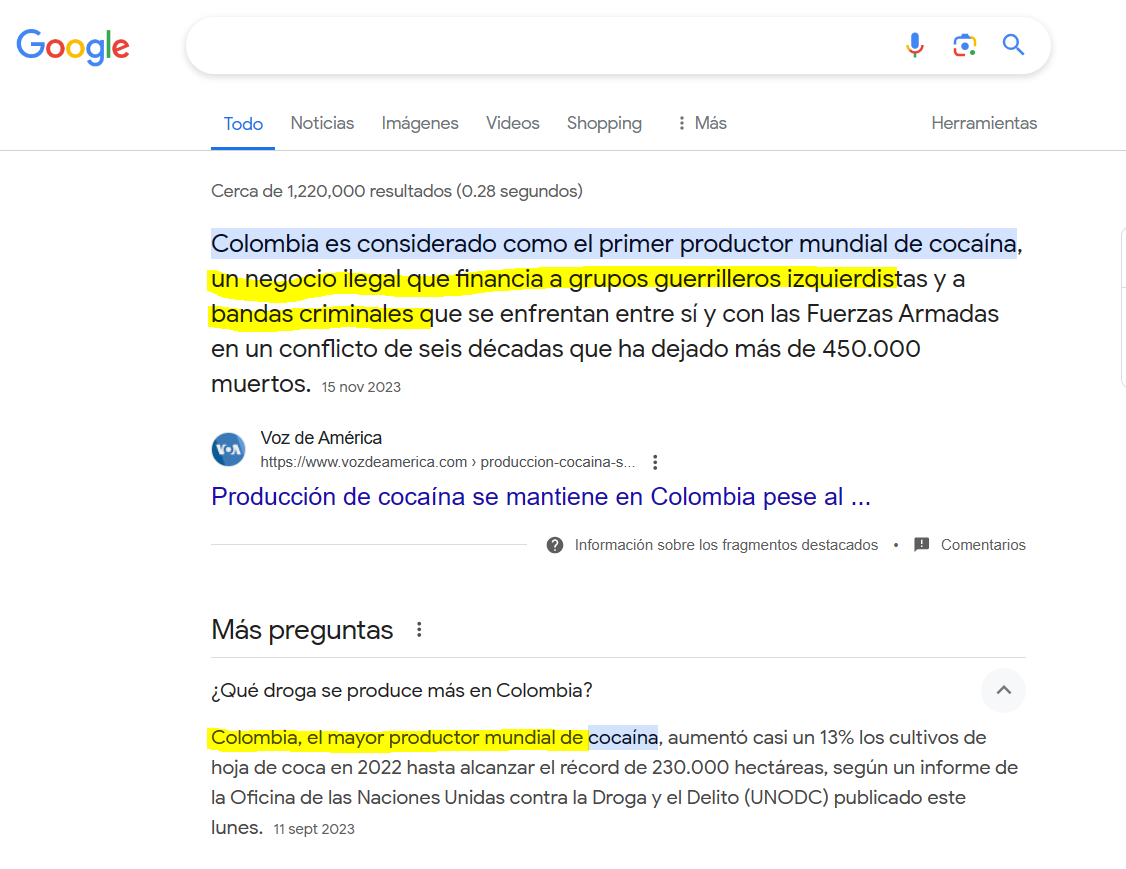This screenshot has width=1126, height=869.
Task: Select the Todo results tab
Action: tap(243, 124)
